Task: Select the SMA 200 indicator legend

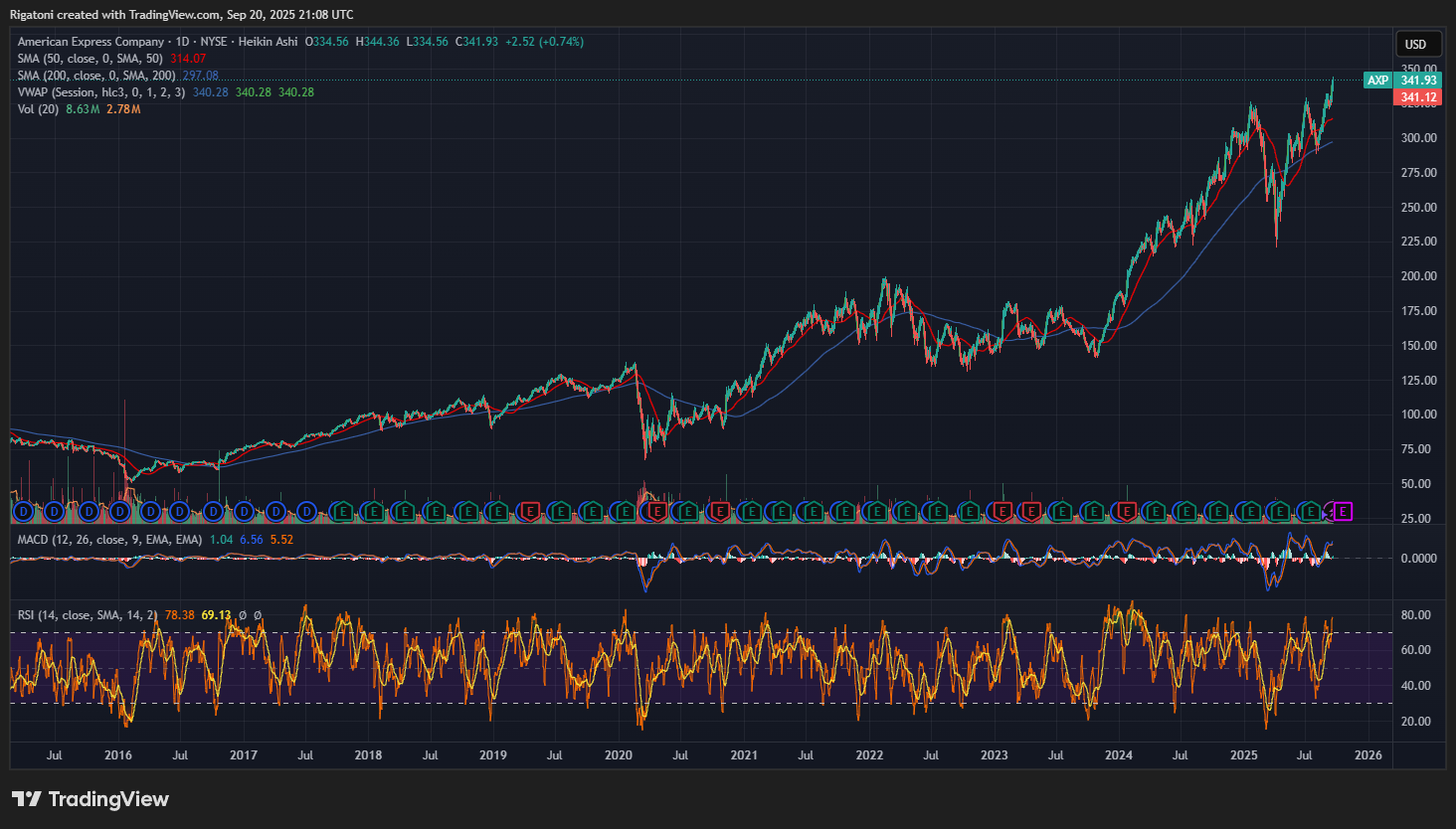Action: coord(96,76)
